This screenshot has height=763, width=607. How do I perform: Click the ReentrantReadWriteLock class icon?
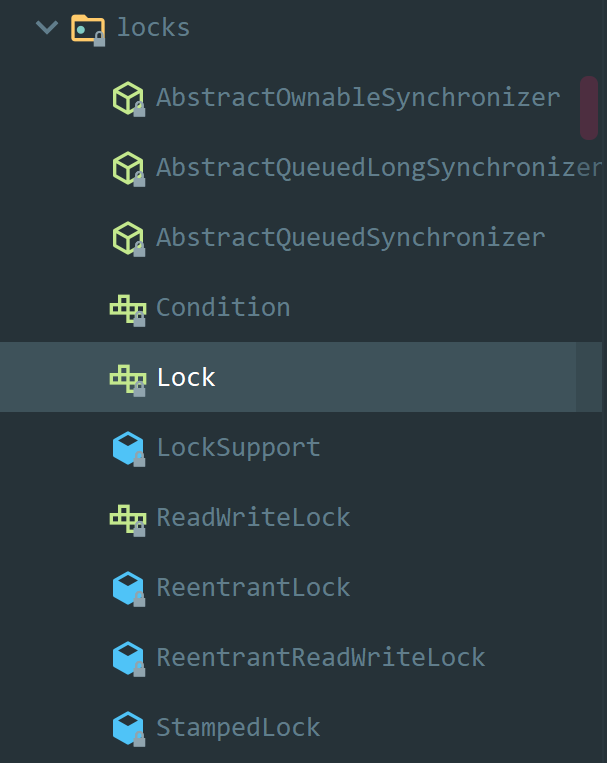(129, 659)
